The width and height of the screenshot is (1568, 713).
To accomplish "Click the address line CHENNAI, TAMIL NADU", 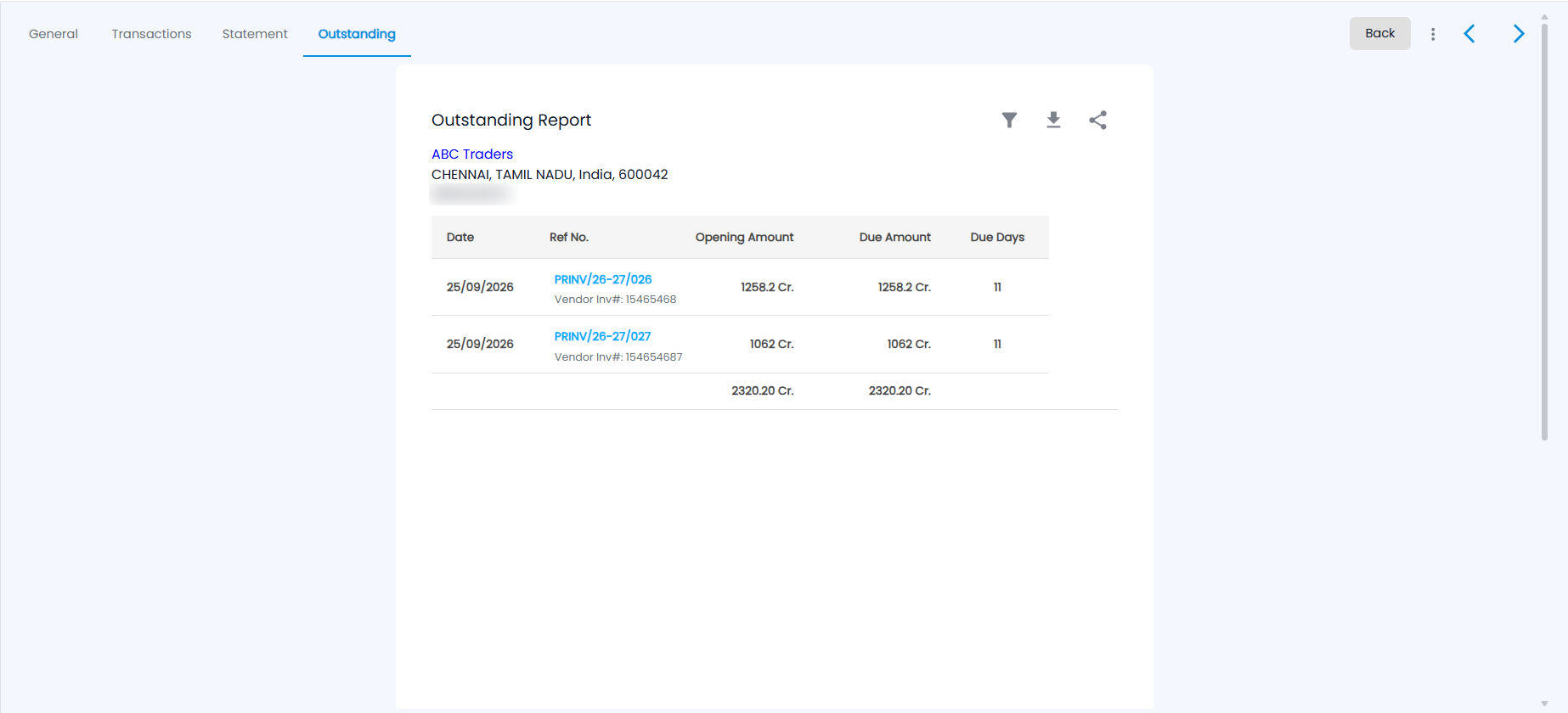I will [550, 174].
